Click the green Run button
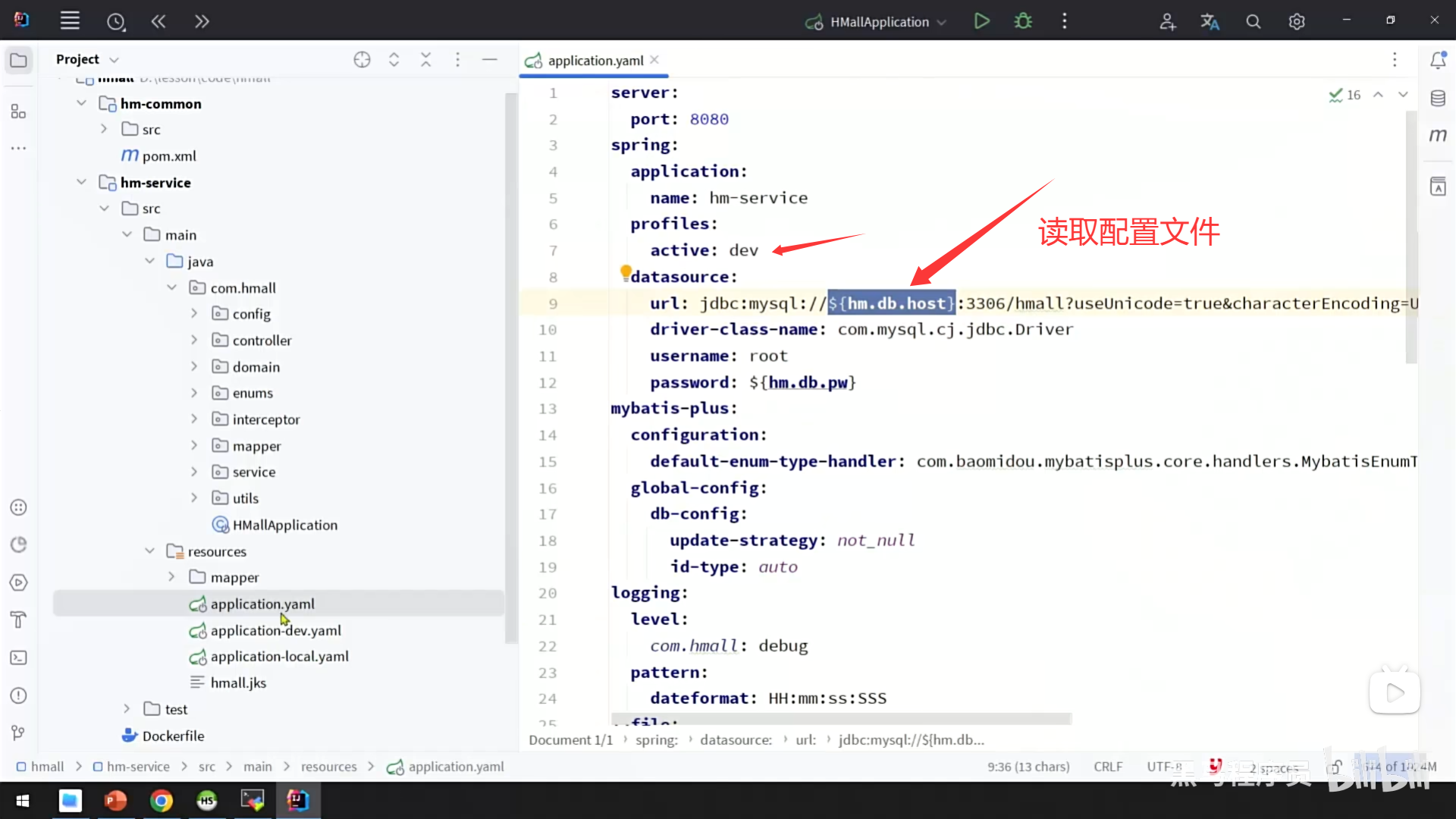This screenshot has width=1456, height=819. point(981,21)
